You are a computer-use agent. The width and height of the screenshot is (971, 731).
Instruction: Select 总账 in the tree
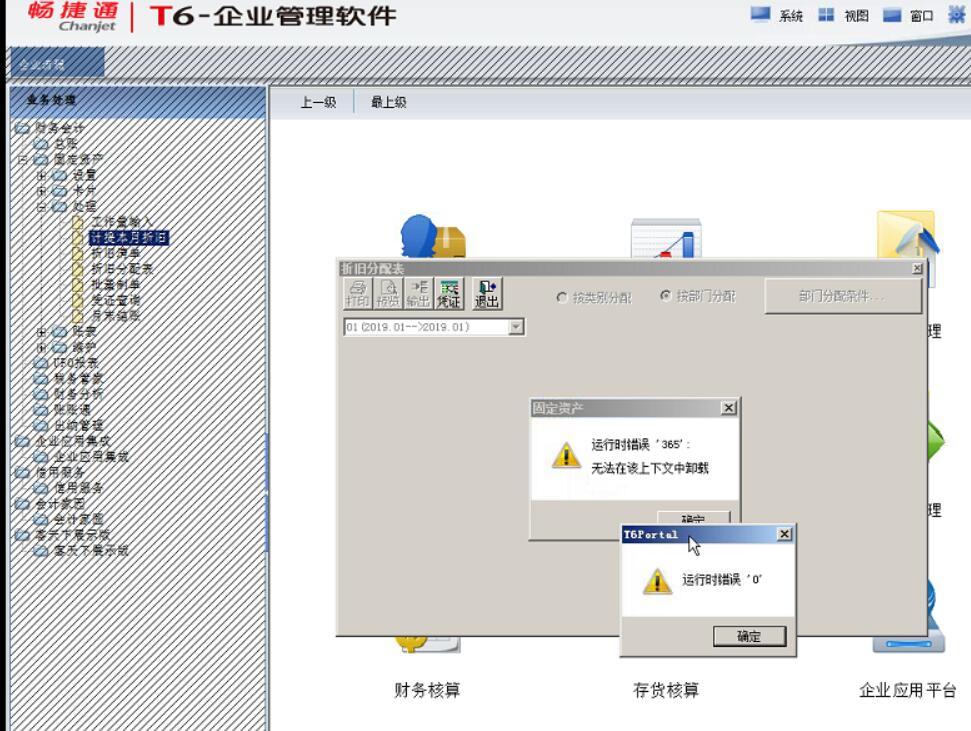(65, 144)
